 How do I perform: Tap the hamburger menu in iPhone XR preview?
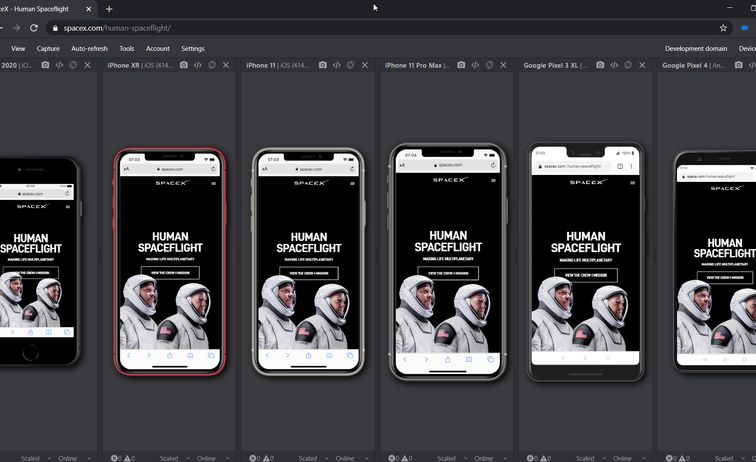point(213,183)
